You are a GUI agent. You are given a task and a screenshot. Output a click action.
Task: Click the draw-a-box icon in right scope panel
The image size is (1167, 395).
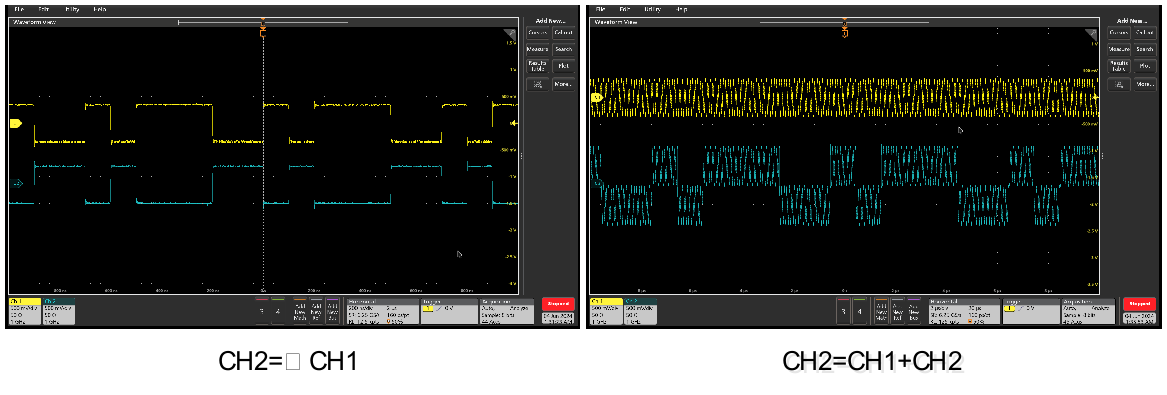1119,84
